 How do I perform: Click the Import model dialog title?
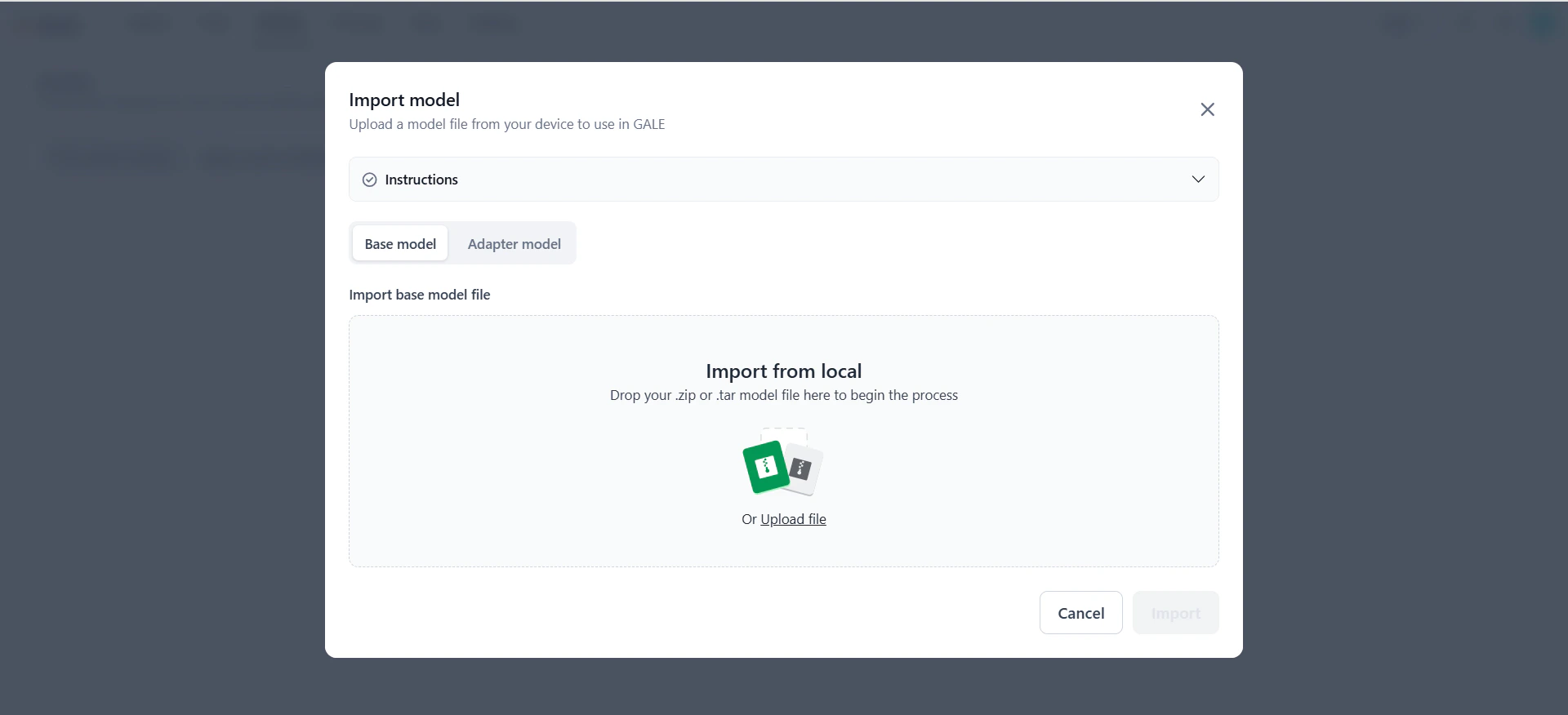click(404, 100)
